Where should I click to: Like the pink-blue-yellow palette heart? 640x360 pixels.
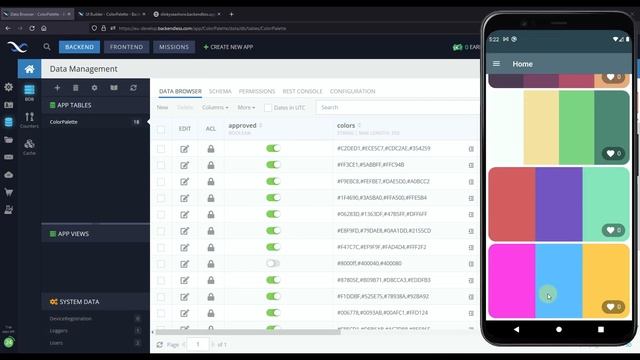(x=613, y=307)
